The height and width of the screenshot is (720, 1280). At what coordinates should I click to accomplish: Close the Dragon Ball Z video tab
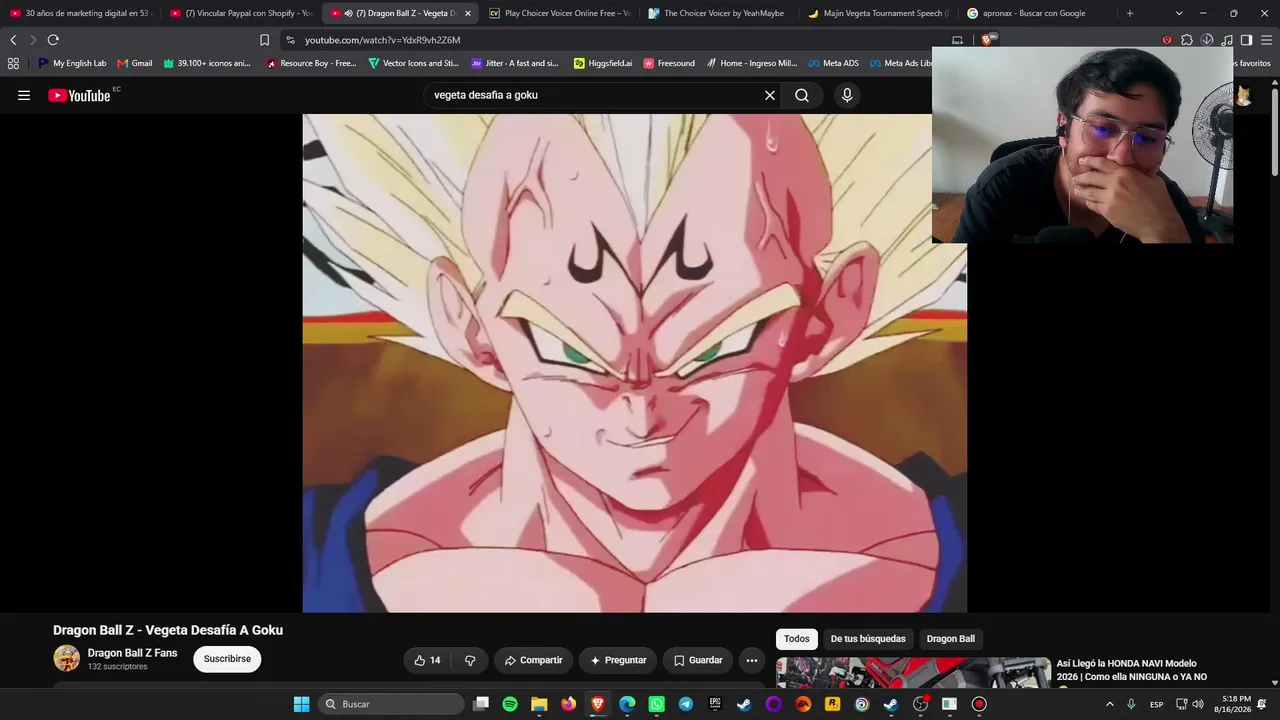(467, 14)
